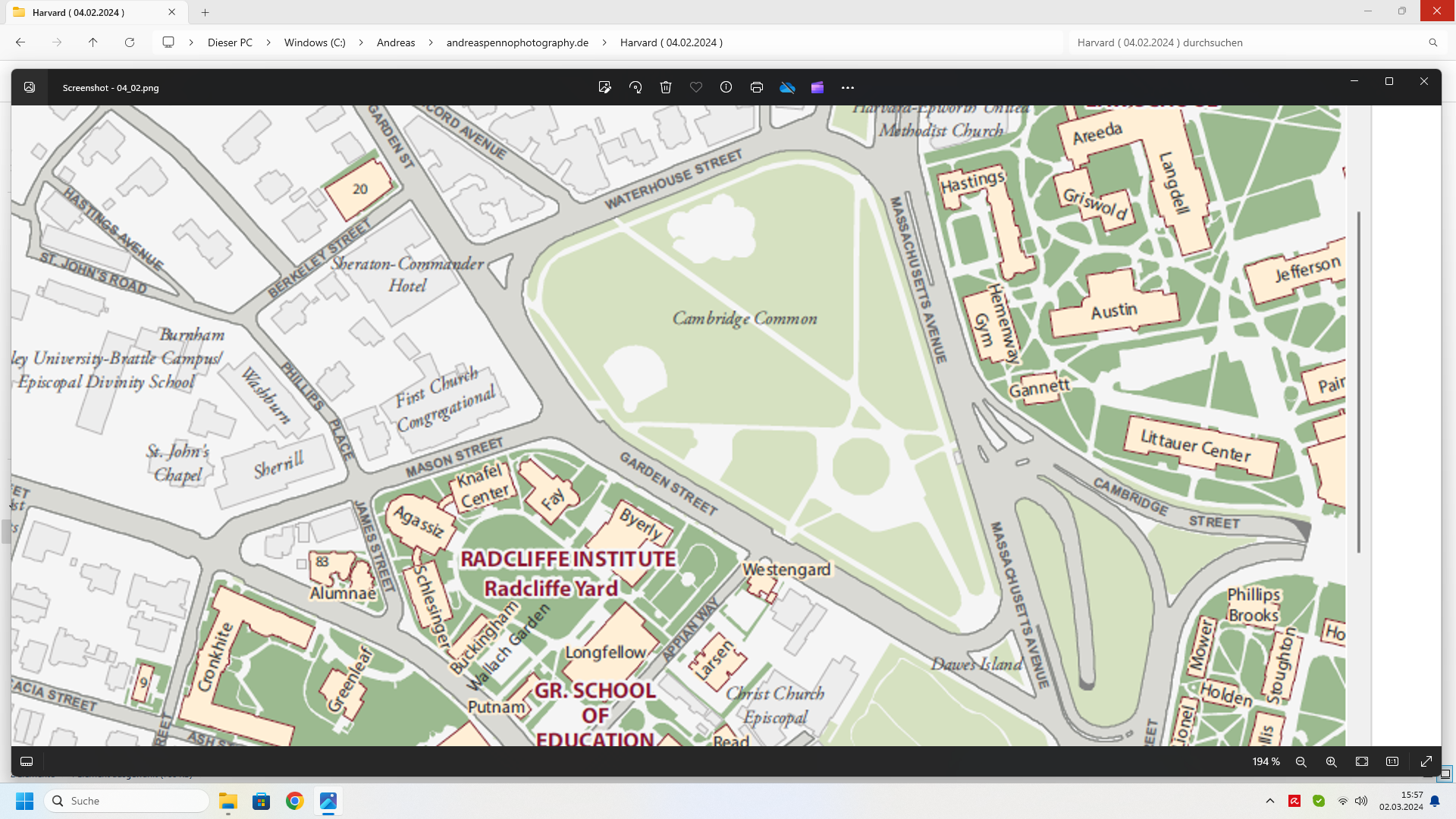Toggle the filmstrip view in the bottom bar
Image resolution: width=1456 pixels, height=819 pixels.
[x=27, y=761]
